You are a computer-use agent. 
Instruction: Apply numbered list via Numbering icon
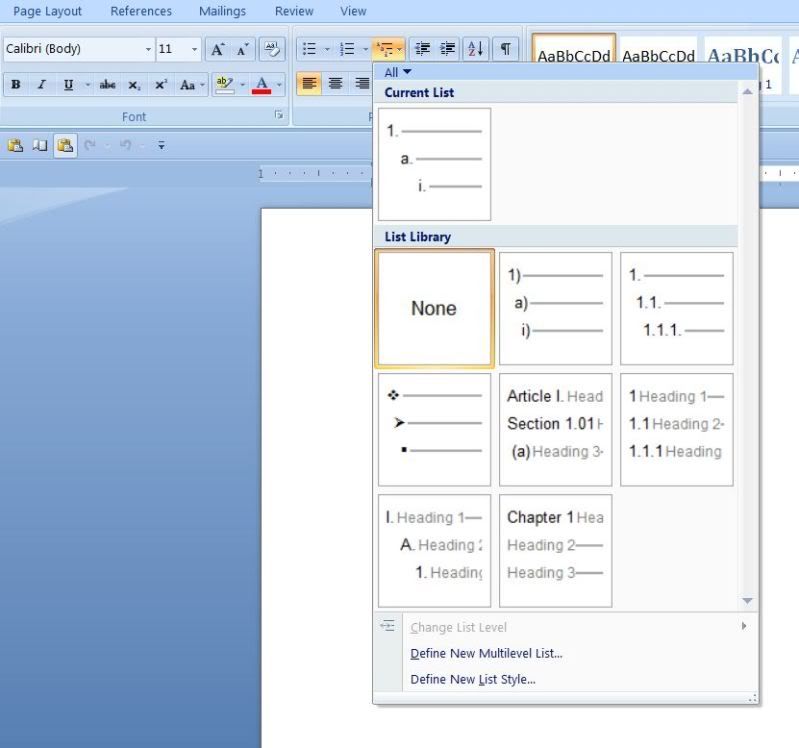tap(348, 49)
